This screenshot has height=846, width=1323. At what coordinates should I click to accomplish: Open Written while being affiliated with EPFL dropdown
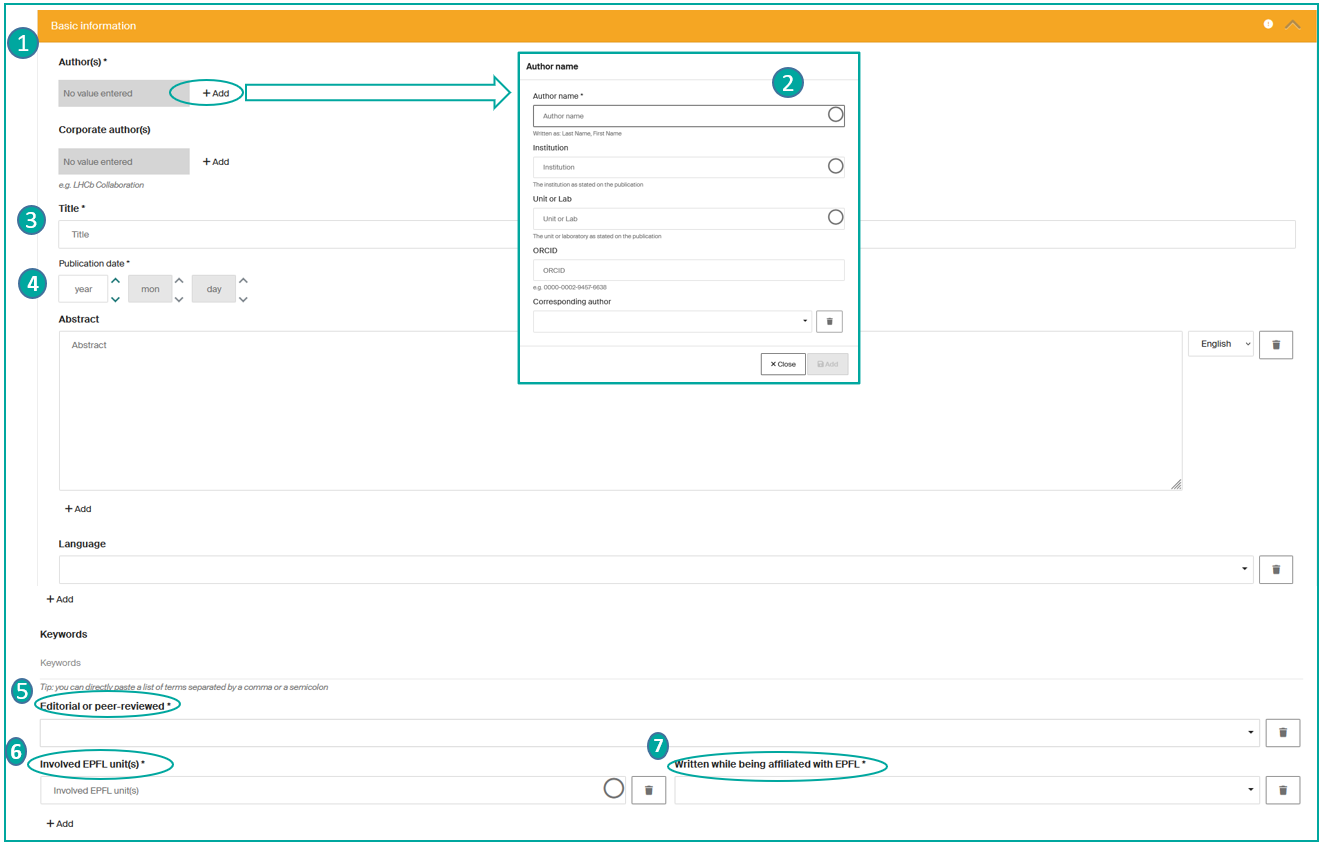965,790
